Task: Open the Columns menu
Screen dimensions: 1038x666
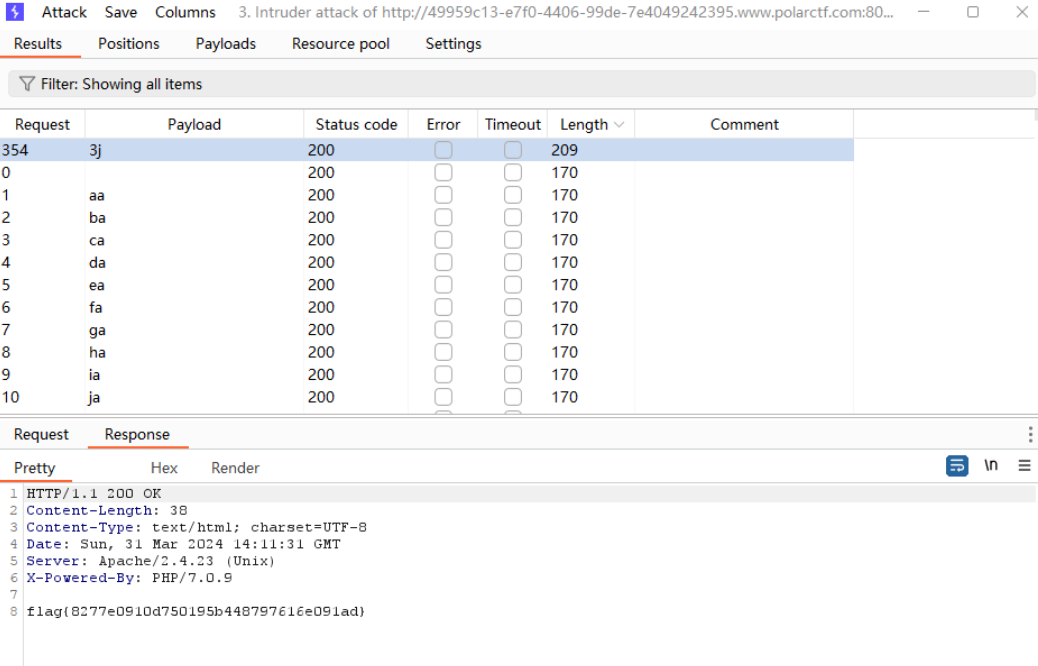Action: pos(185,12)
